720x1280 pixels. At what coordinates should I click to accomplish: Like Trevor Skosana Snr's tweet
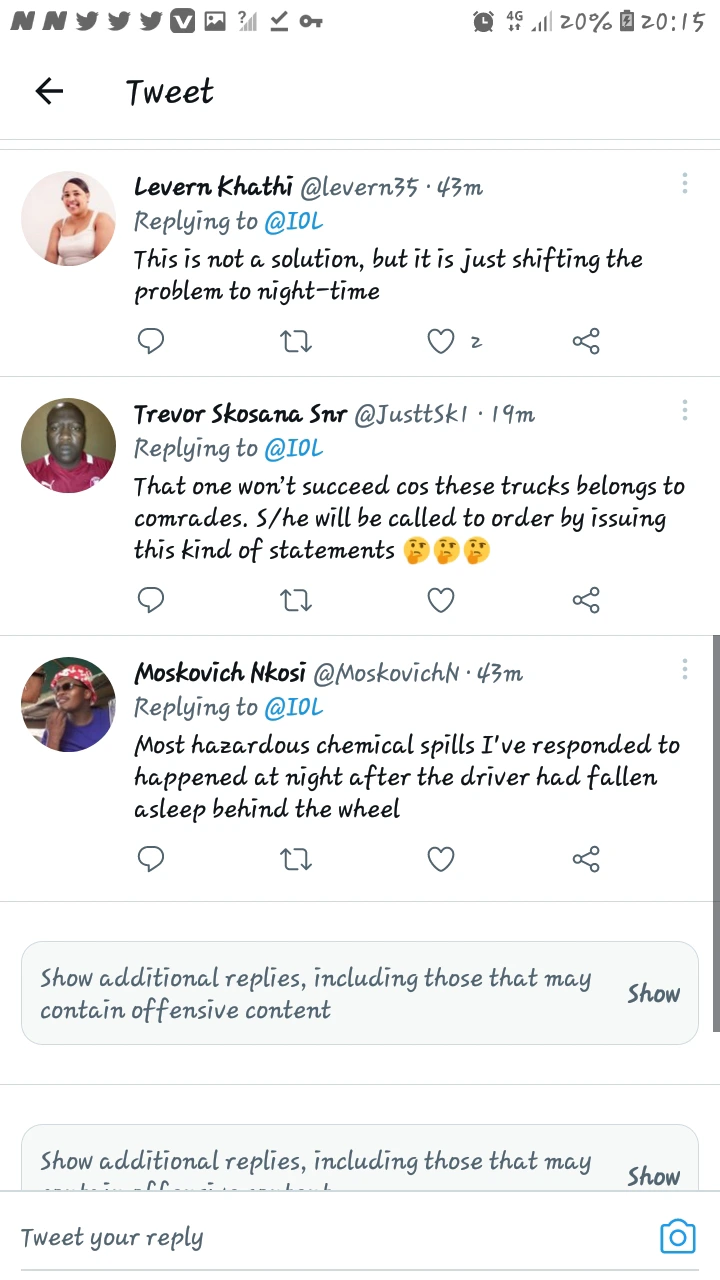coord(441,600)
